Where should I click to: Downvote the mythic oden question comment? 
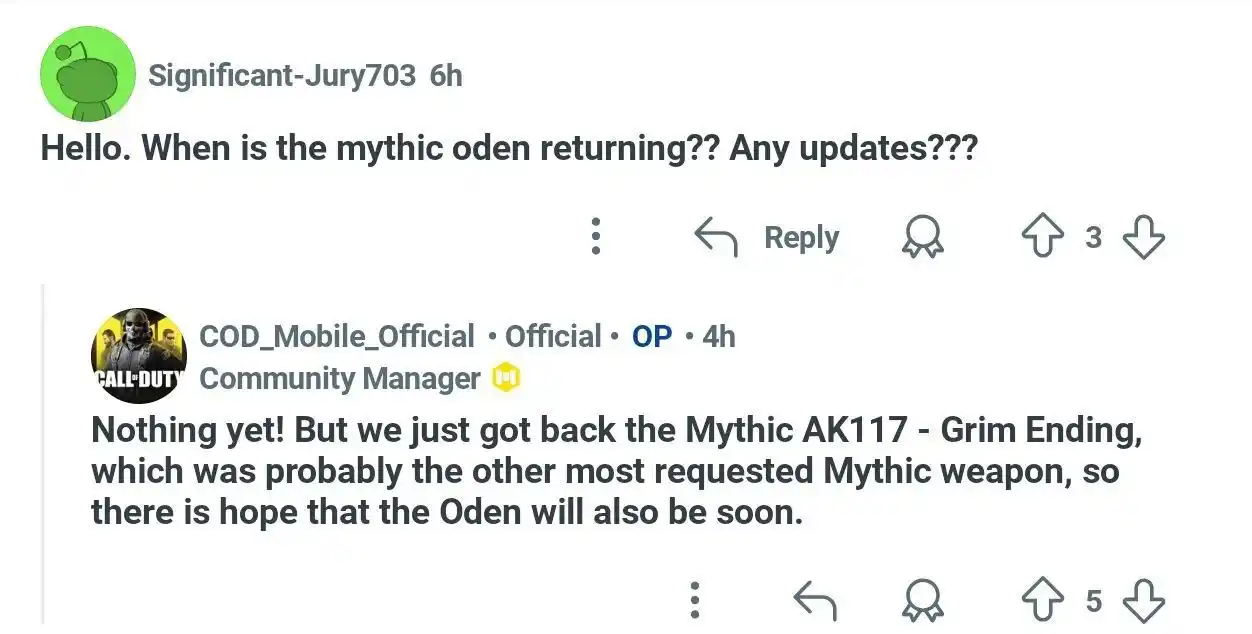[1143, 238]
